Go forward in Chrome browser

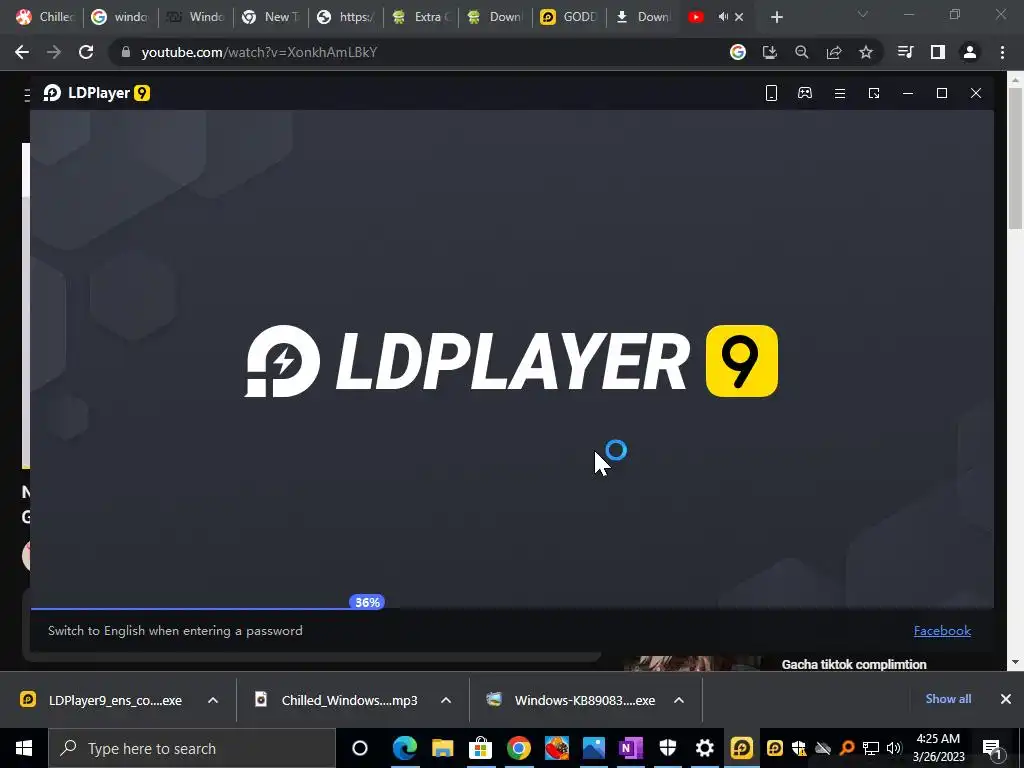pos(54,52)
